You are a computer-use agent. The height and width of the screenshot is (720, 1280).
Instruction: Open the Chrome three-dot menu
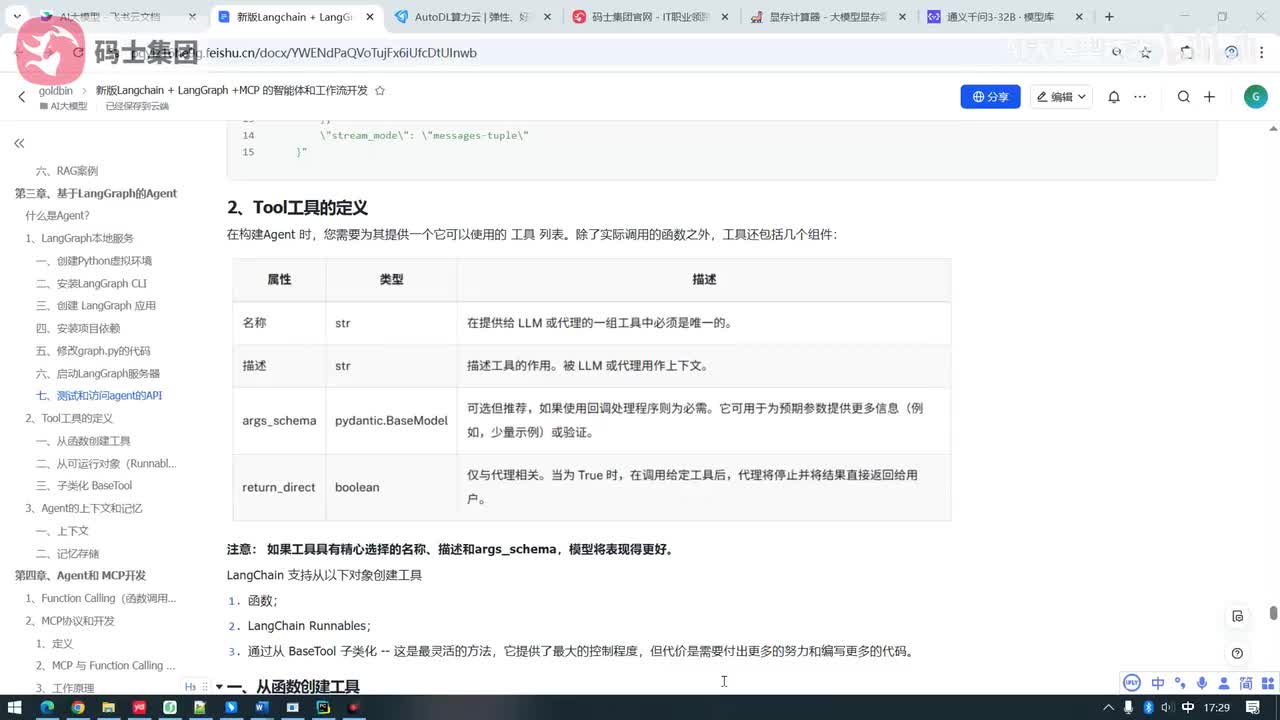1260,53
